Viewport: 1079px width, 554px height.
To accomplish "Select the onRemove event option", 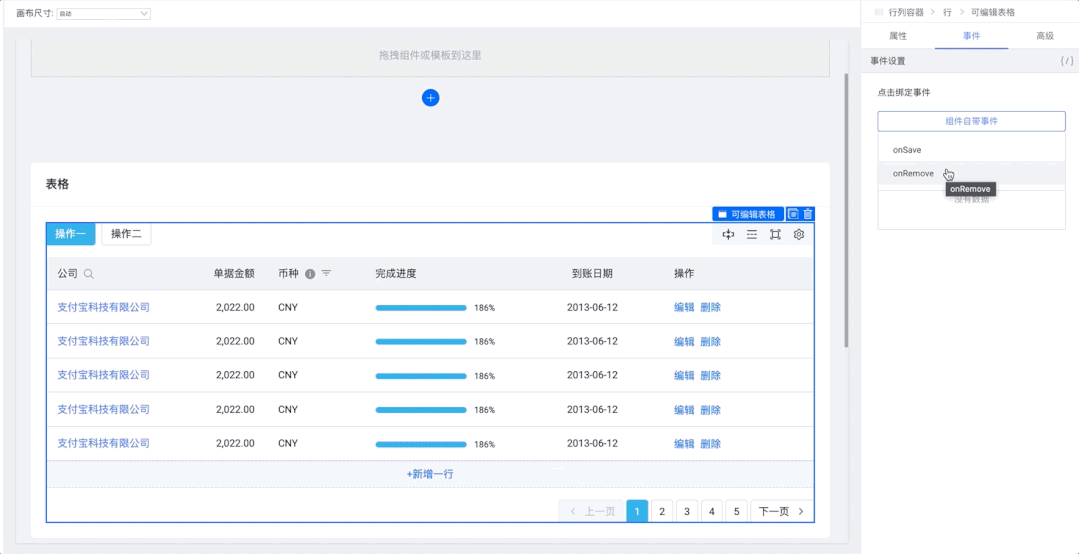I will pyautogui.click(x=971, y=173).
